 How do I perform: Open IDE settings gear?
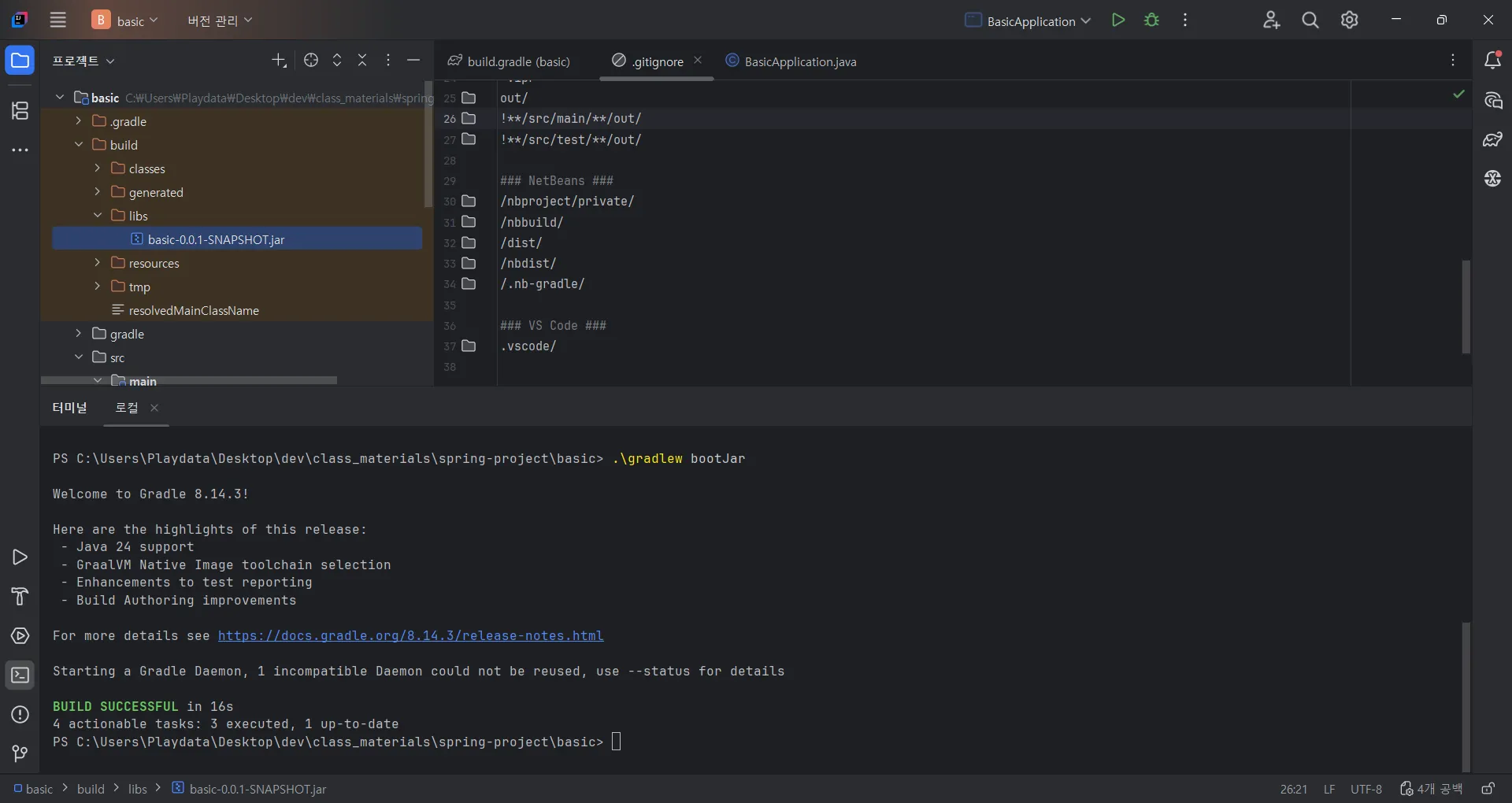pyautogui.click(x=1350, y=20)
